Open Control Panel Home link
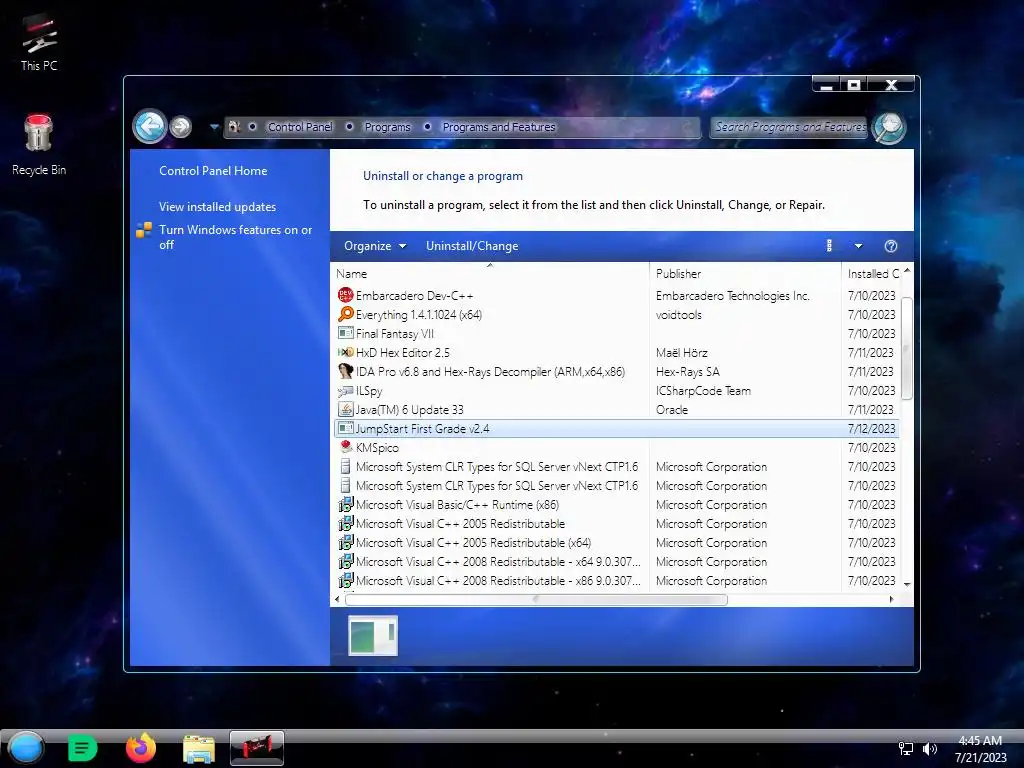The height and width of the screenshot is (768, 1024). coord(213,170)
